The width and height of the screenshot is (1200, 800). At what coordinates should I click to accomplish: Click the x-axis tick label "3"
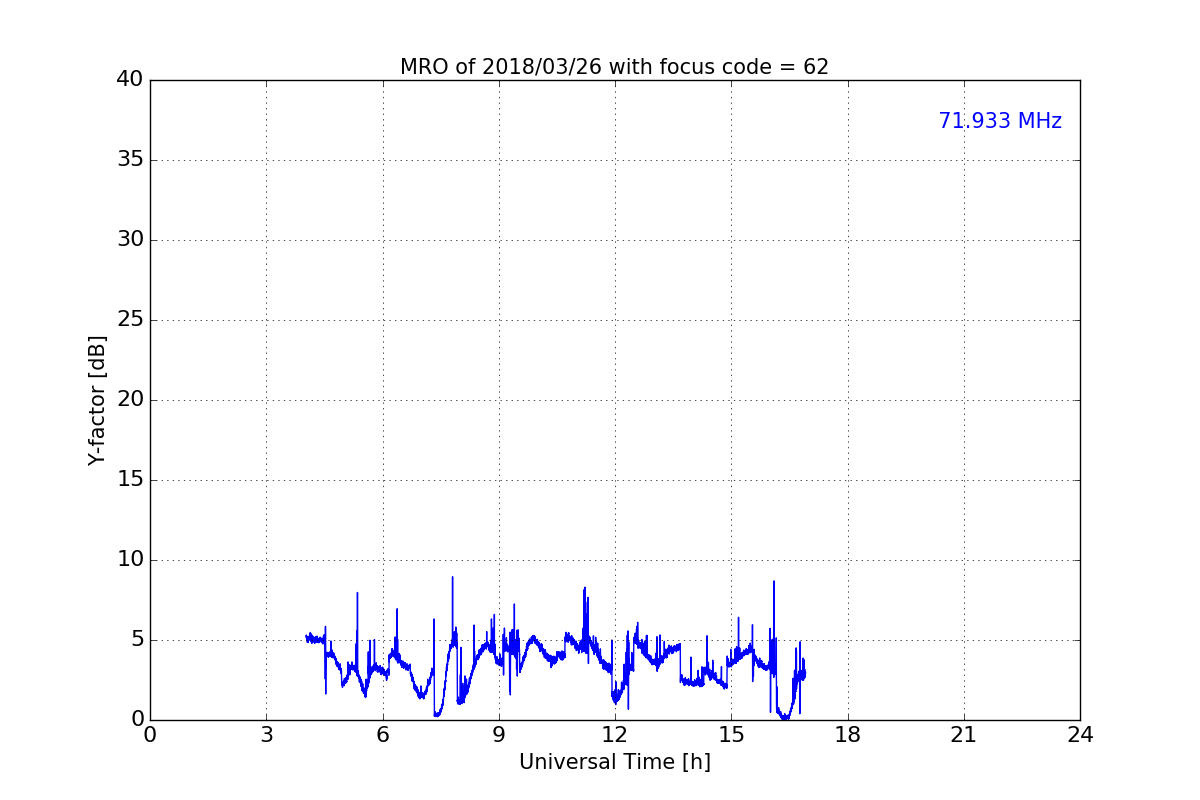coord(266,735)
